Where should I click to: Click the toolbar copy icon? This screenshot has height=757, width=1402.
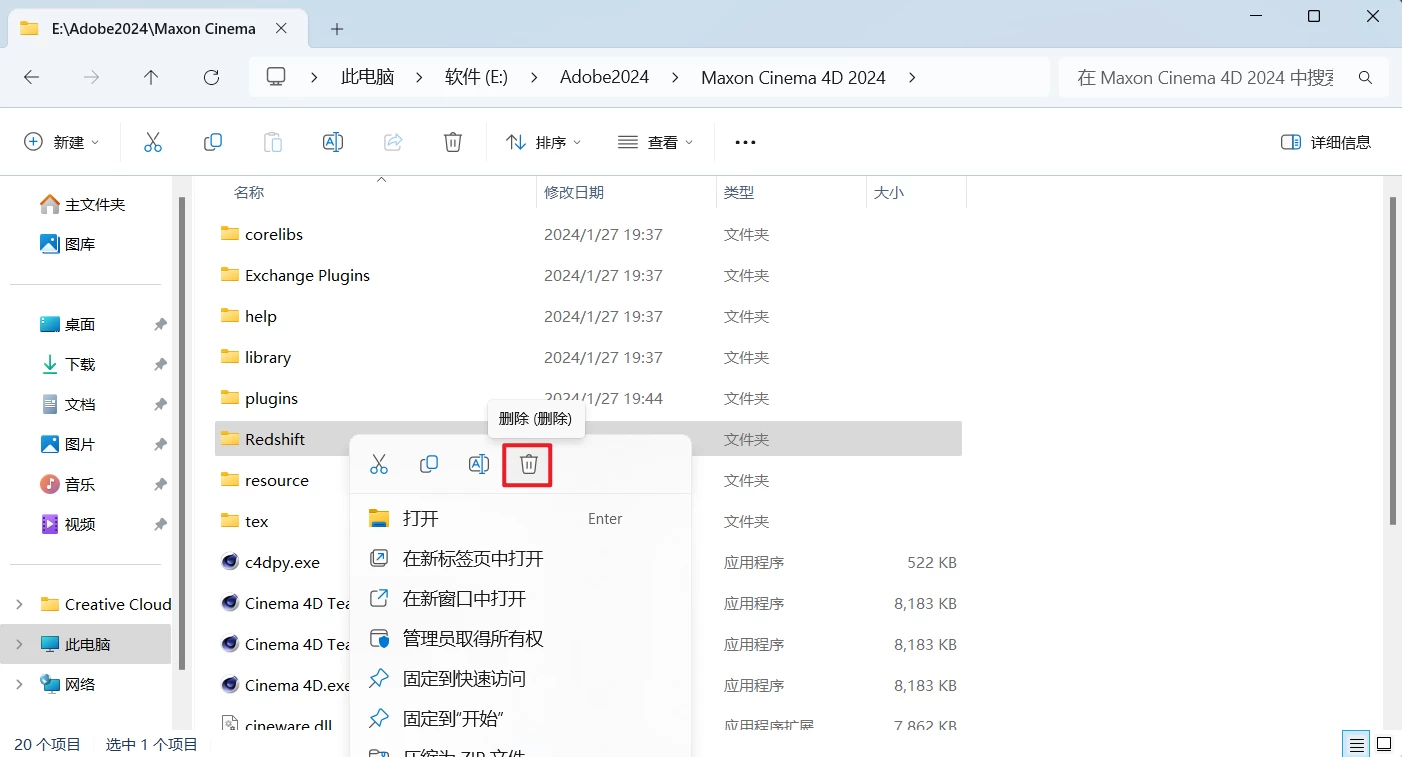[213, 142]
